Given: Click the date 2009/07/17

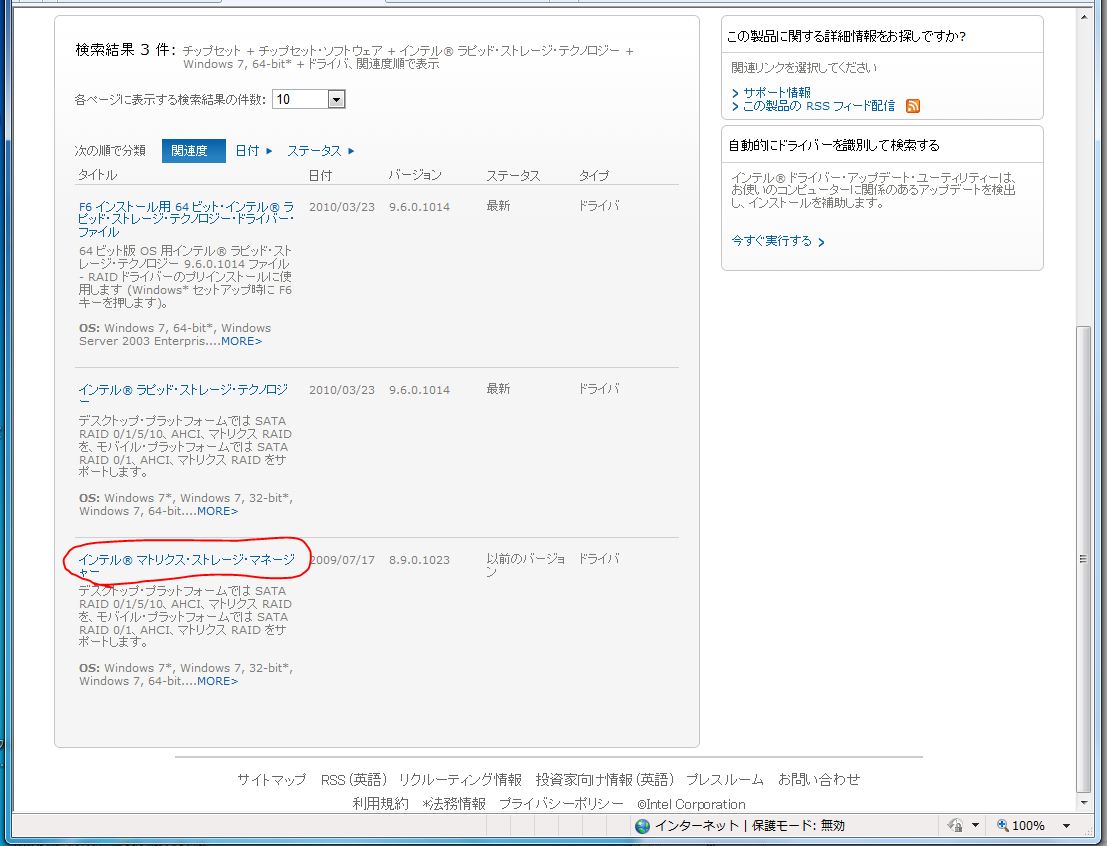Looking at the screenshot, I should pos(342,560).
